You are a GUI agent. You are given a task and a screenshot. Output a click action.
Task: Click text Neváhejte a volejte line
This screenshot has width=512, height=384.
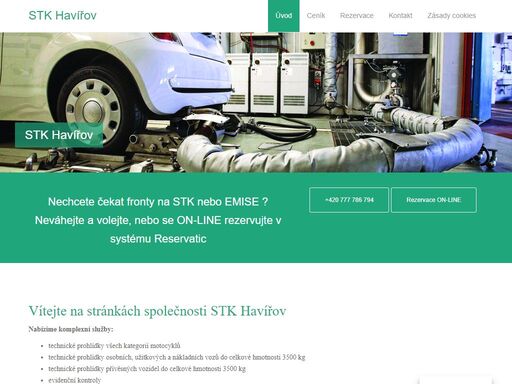pyautogui.click(x=158, y=220)
